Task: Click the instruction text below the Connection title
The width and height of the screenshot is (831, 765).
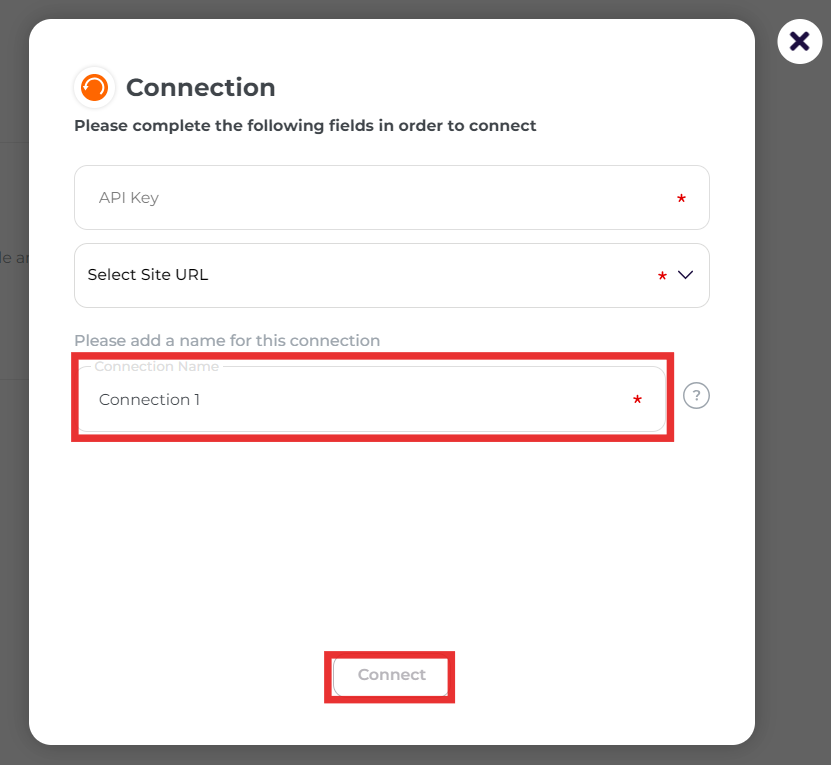Action: click(305, 125)
